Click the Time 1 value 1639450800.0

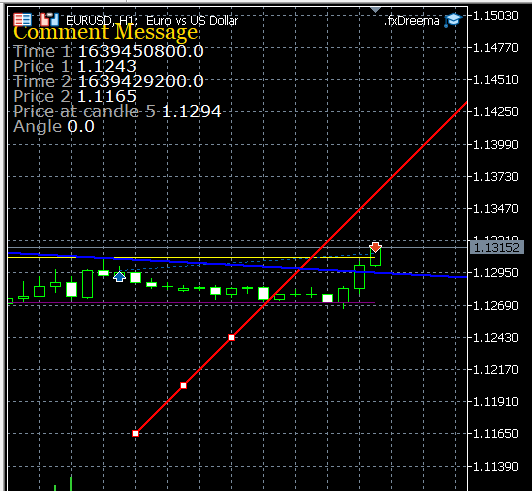[141, 51]
